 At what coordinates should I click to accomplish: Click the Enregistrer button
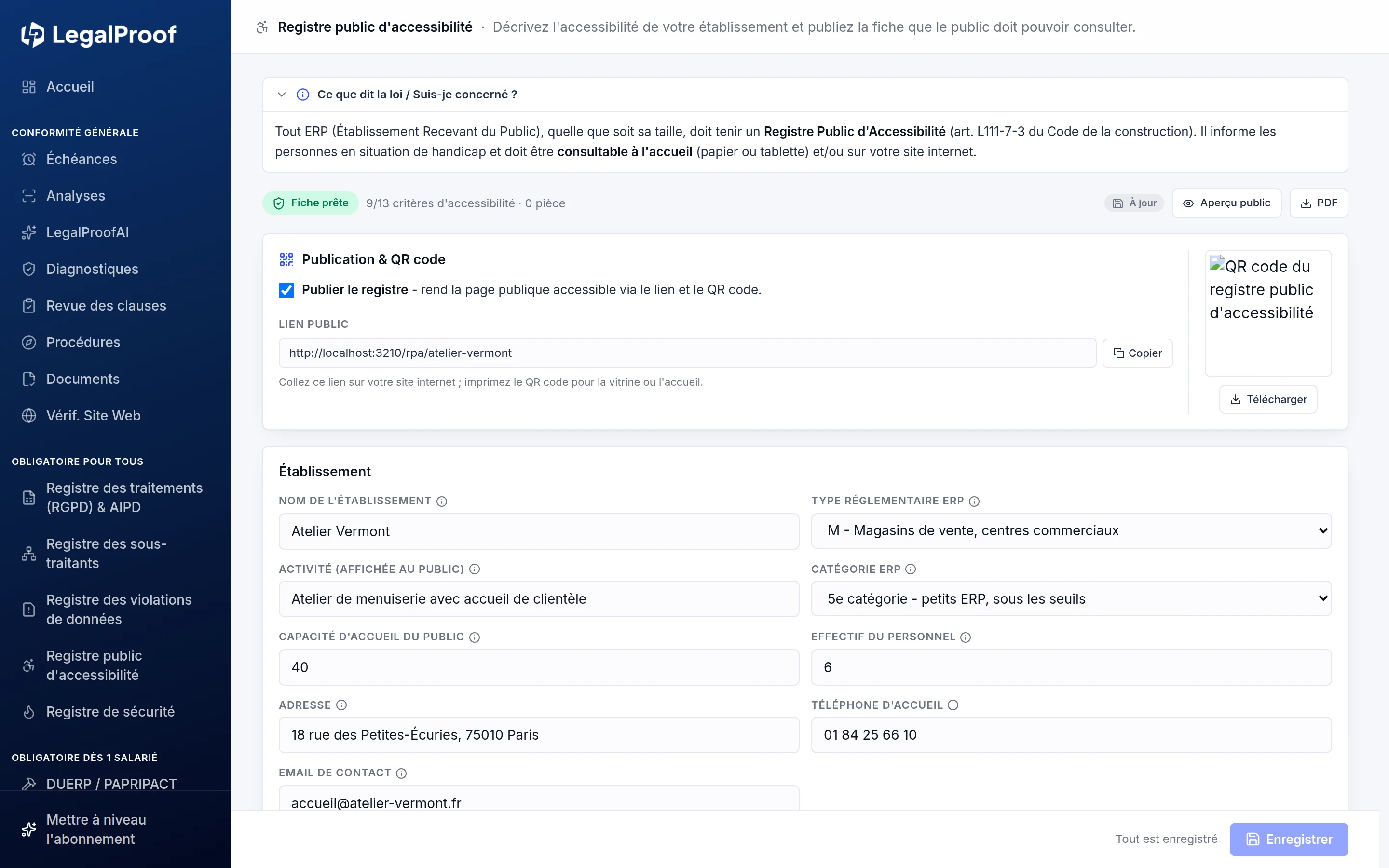coord(1289,839)
